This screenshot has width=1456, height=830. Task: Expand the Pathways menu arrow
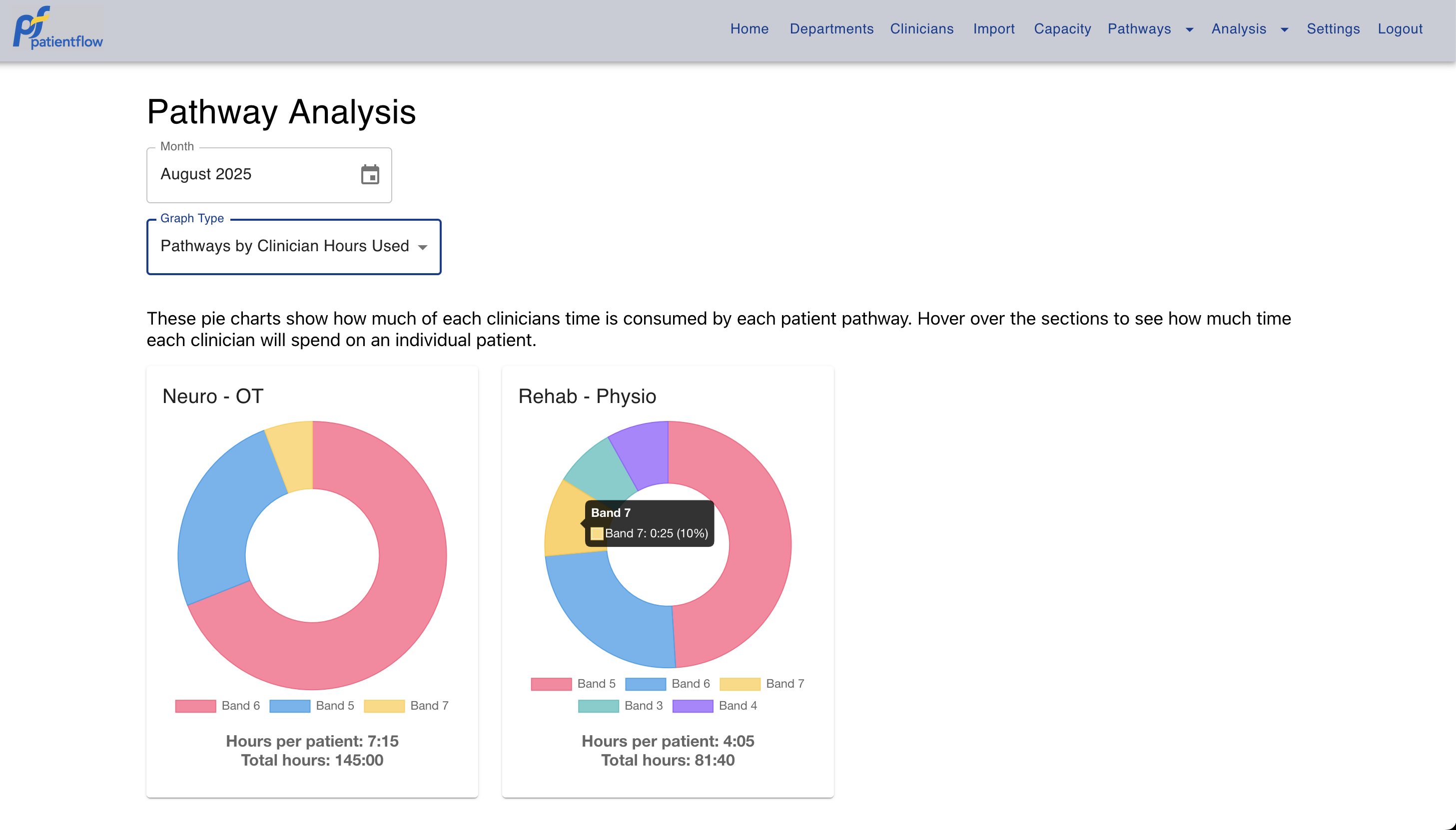[x=1189, y=29]
